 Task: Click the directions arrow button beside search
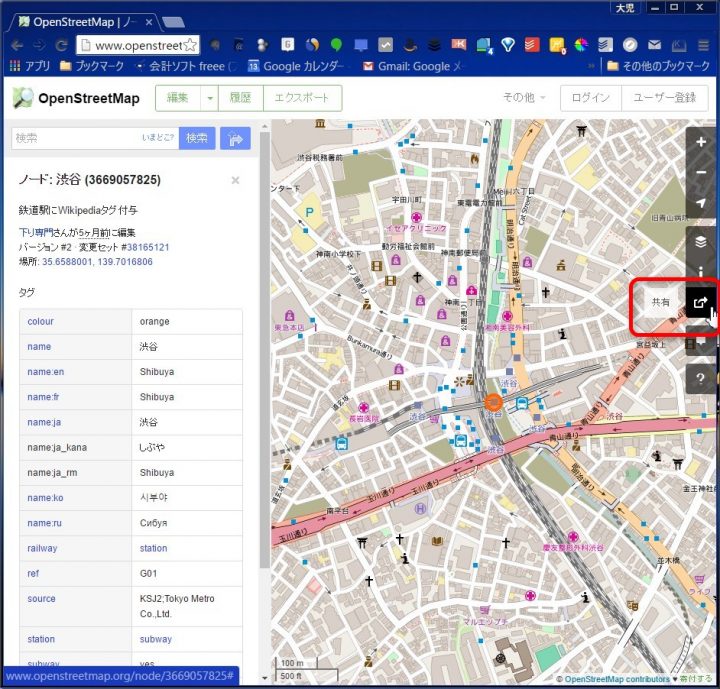tap(235, 138)
